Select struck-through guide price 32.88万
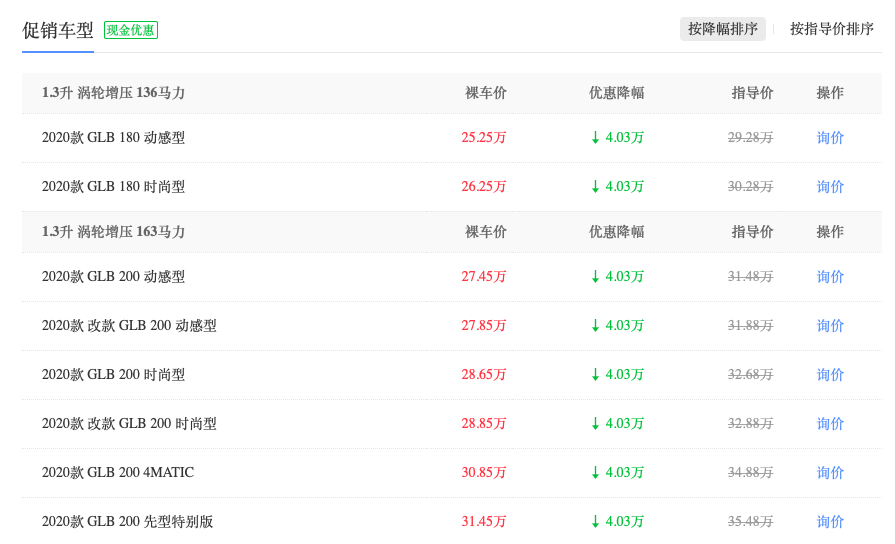This screenshot has width=895, height=544. click(751, 424)
